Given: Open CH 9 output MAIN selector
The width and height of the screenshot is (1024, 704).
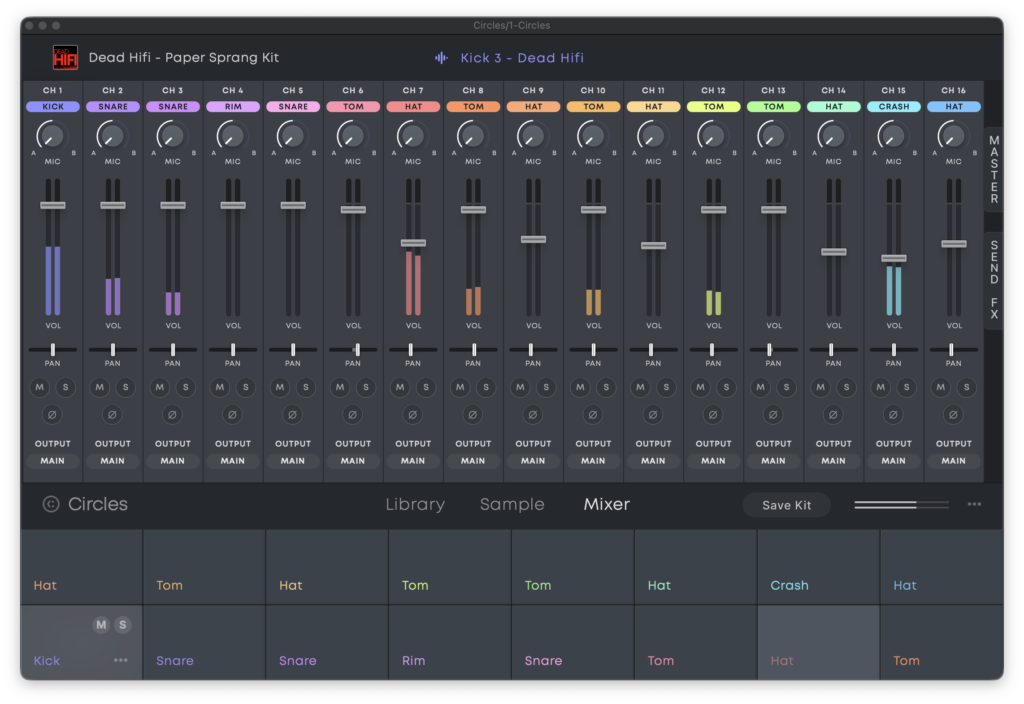Looking at the screenshot, I should [533, 461].
